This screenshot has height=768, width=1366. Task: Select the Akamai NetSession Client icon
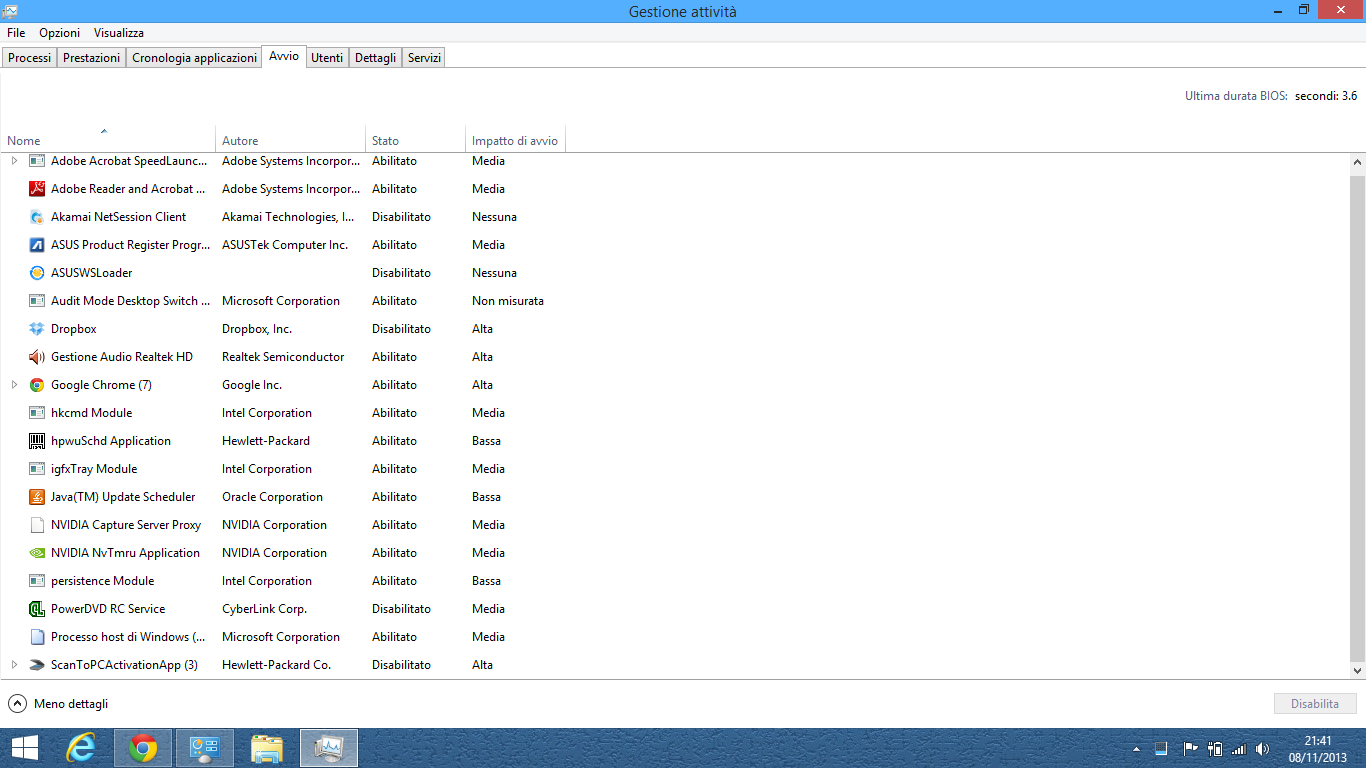pyautogui.click(x=37, y=217)
